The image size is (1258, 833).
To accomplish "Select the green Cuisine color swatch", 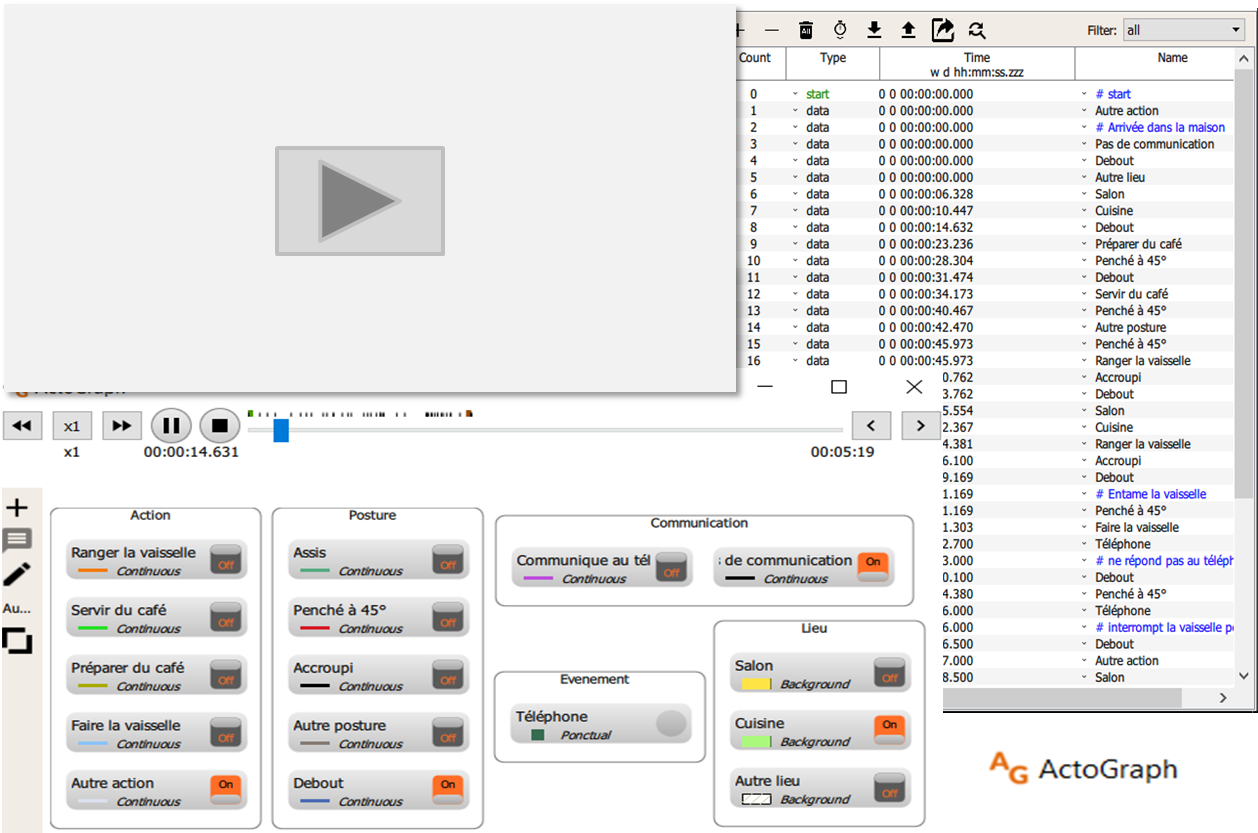I will [x=754, y=742].
